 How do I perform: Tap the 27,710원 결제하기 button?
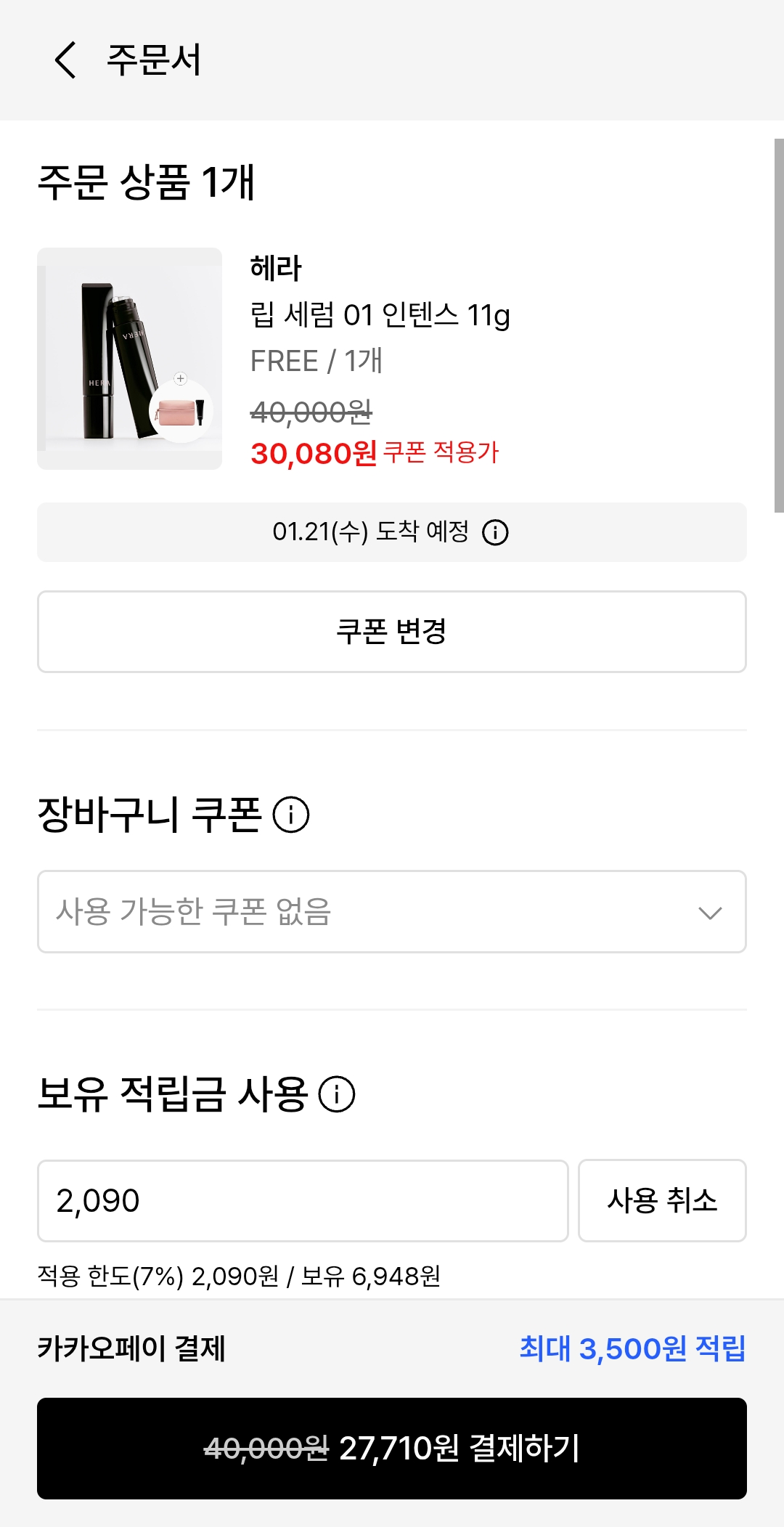pyautogui.click(x=392, y=1449)
